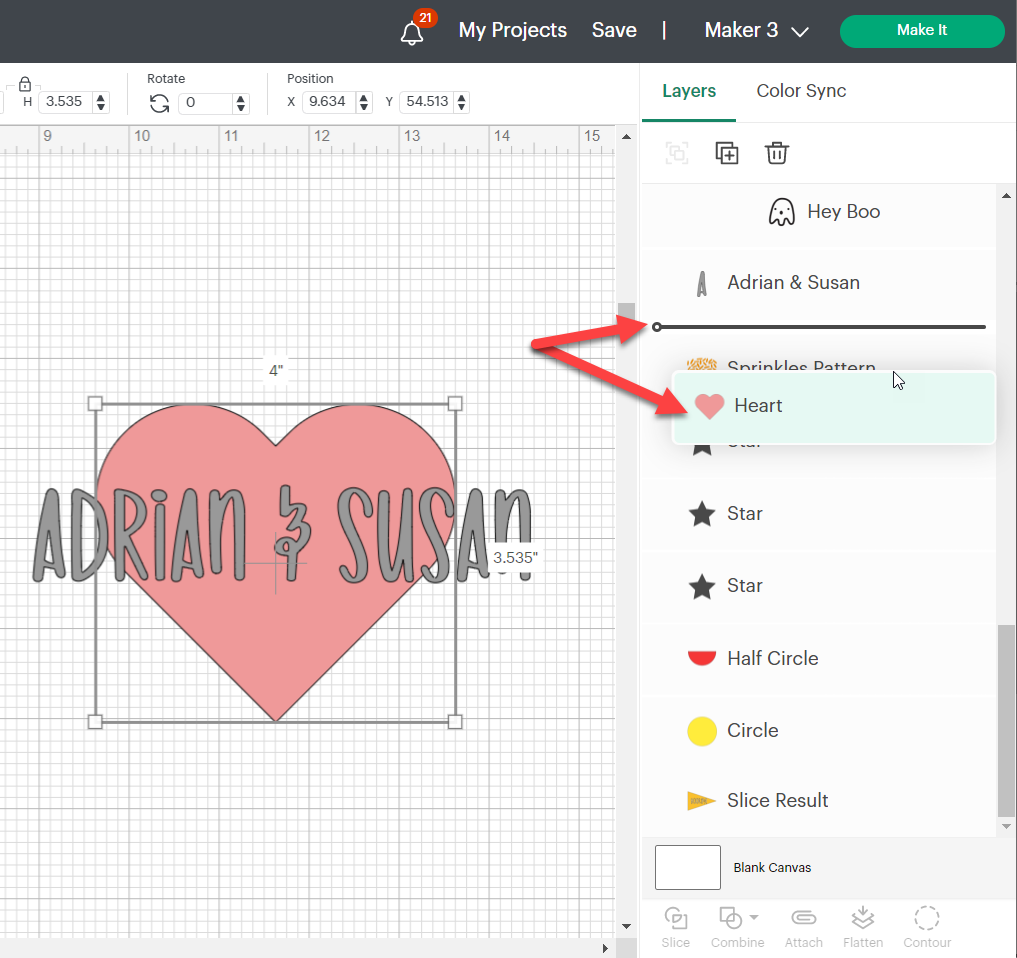The image size is (1017, 958).
Task: Click the Blank Canvas color swatch
Action: coord(687,867)
